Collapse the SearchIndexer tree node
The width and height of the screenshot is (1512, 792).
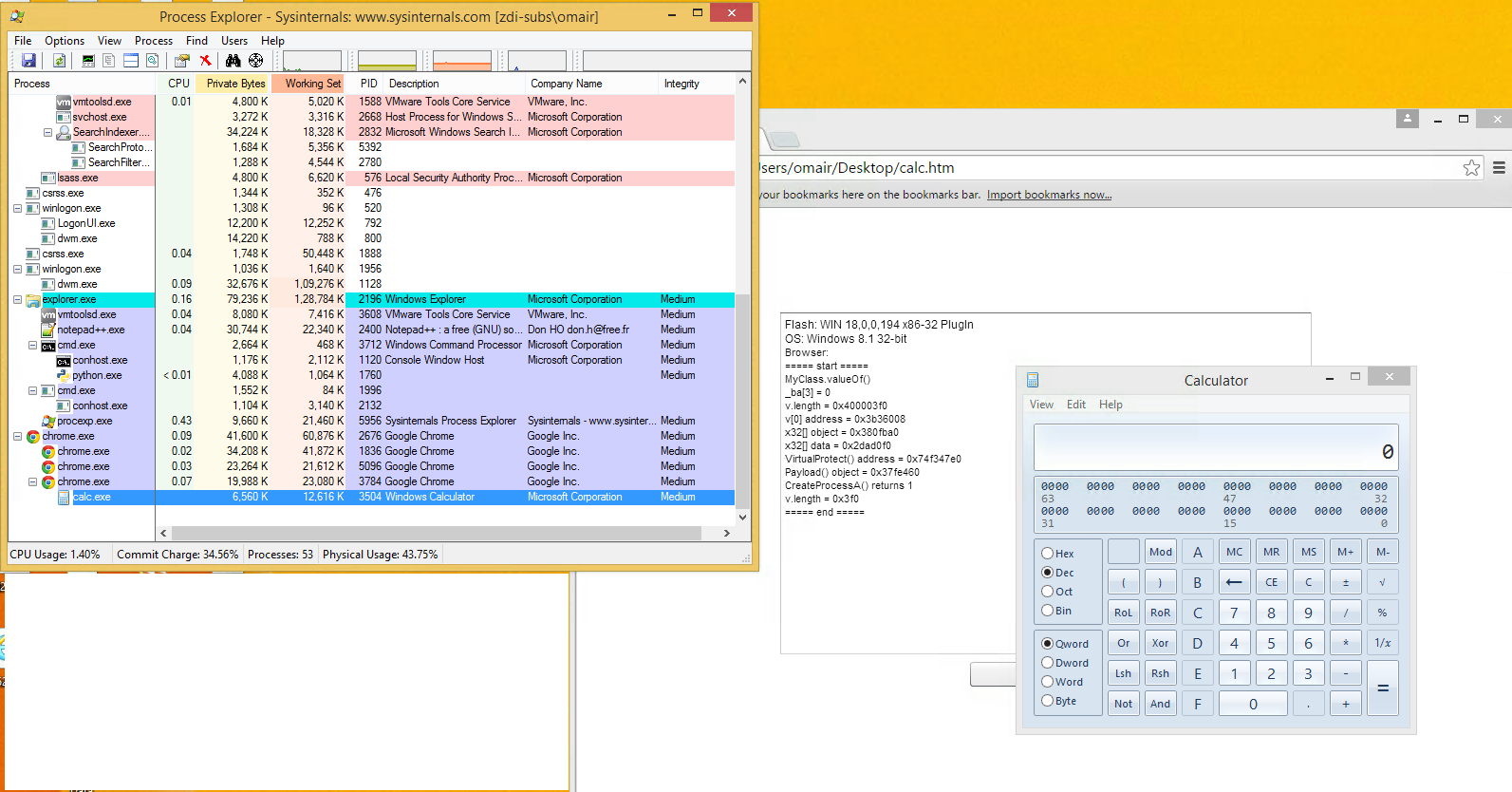pyautogui.click(x=47, y=132)
